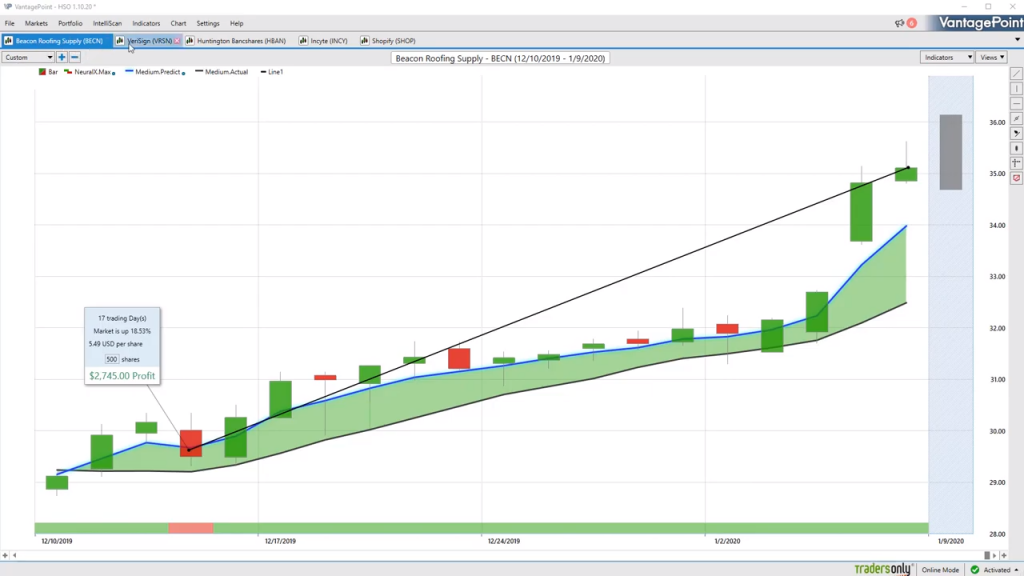Expand the Activated status arrow
This screenshot has height=576, width=1024.
point(1016,570)
